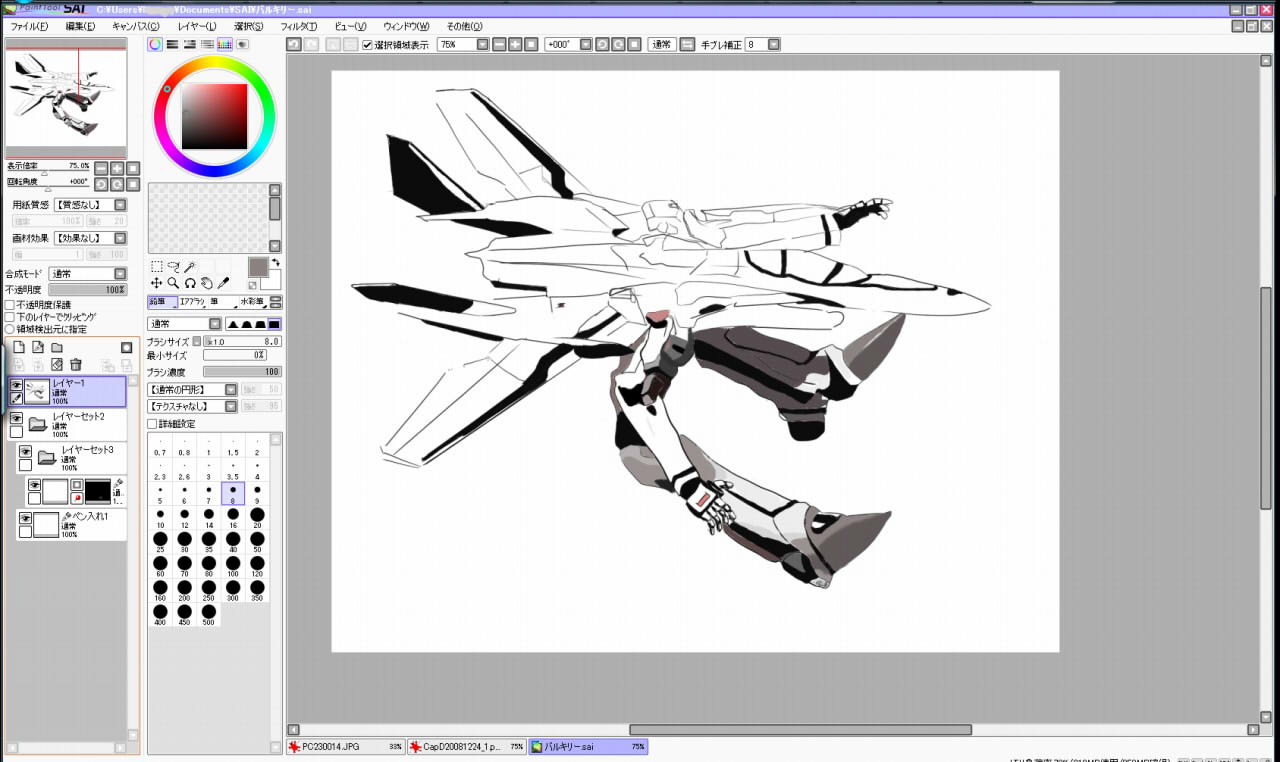This screenshot has height=762, width=1280.
Task: Toggle the HSV slider panel icon
Action: [189, 44]
